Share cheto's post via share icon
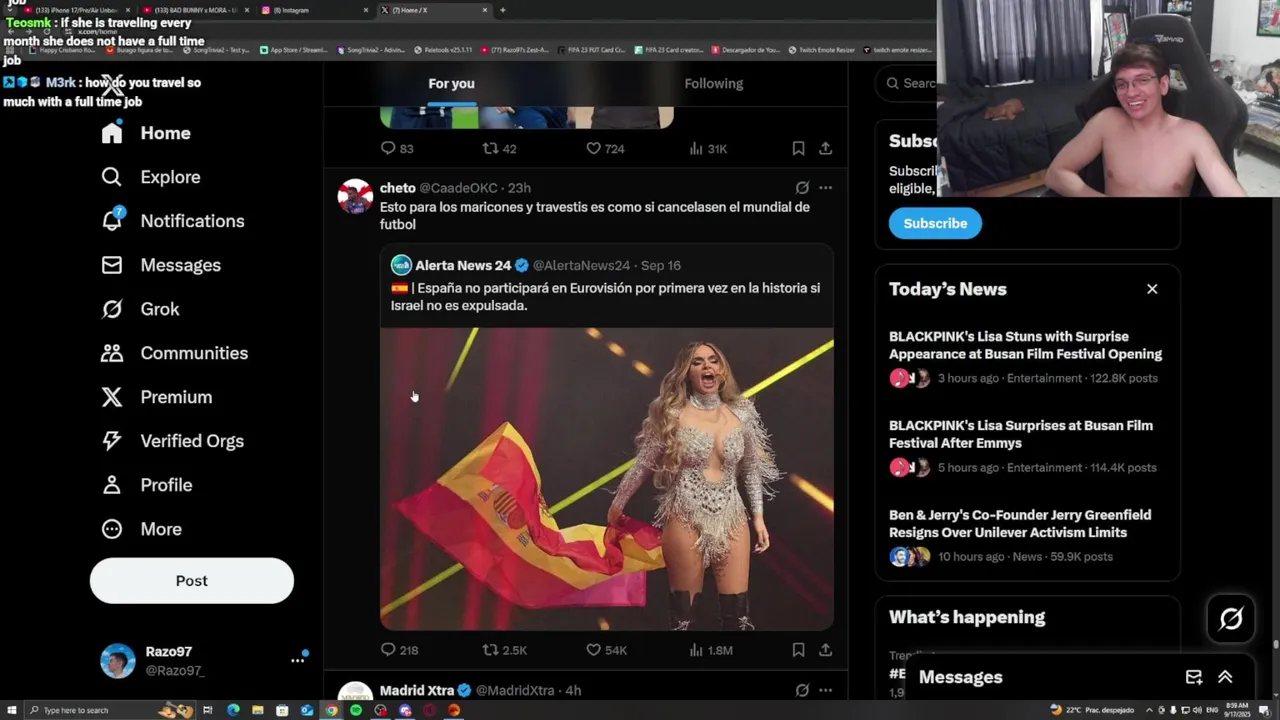 (x=825, y=650)
